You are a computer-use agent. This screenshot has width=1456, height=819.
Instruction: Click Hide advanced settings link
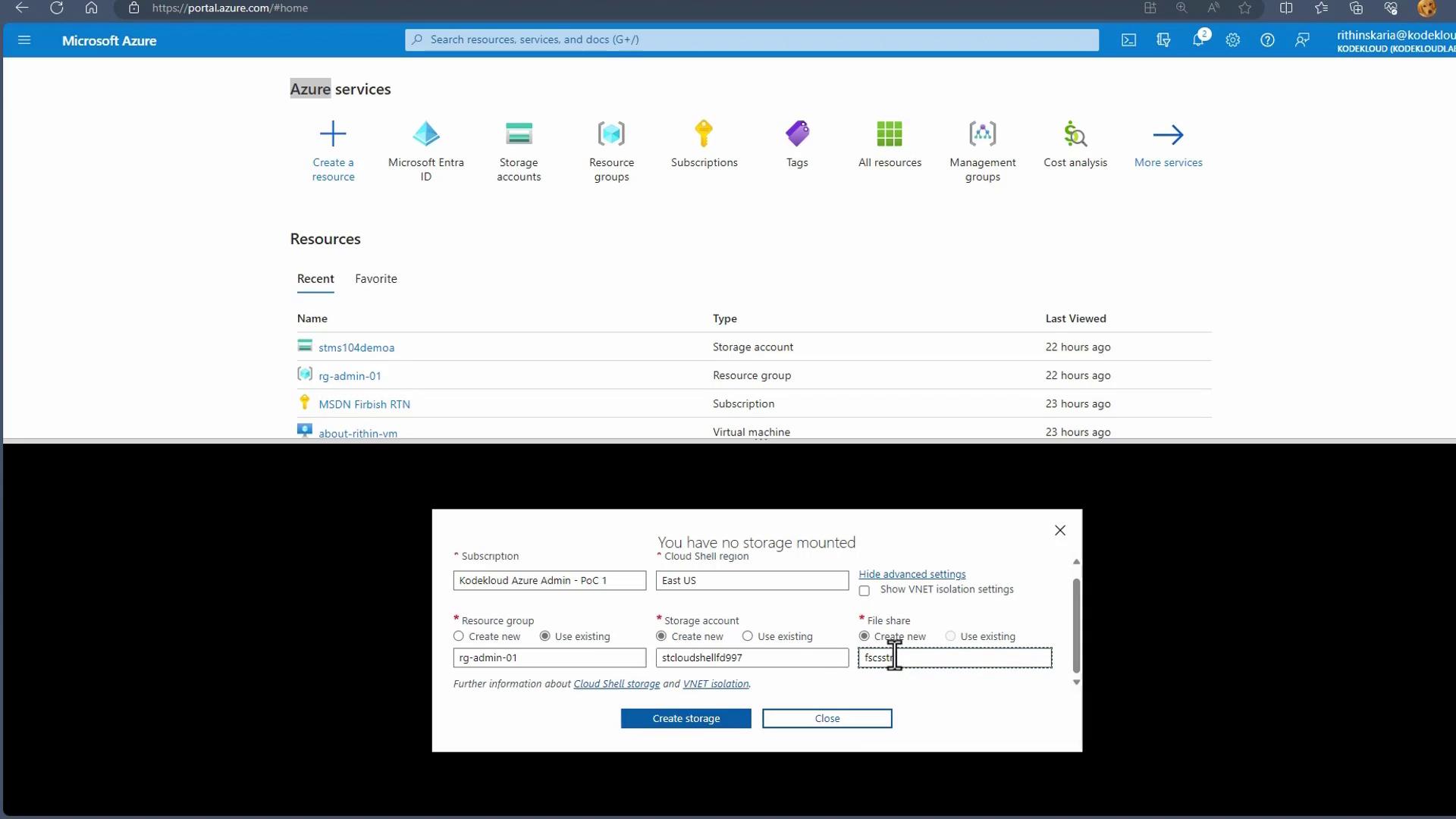tap(912, 574)
